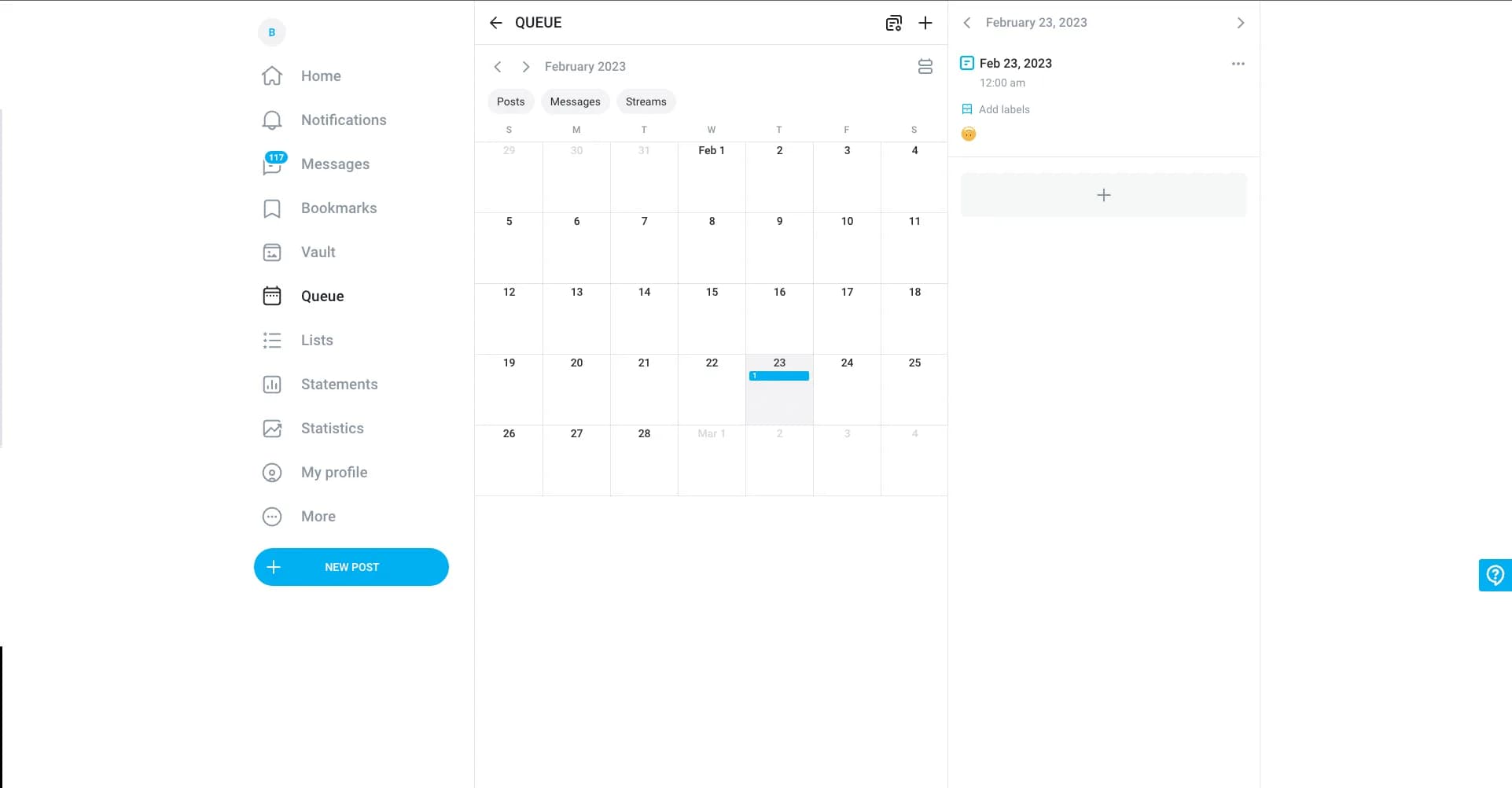Open the More menu in sidebar
The height and width of the screenshot is (788, 1512).
pos(318,517)
